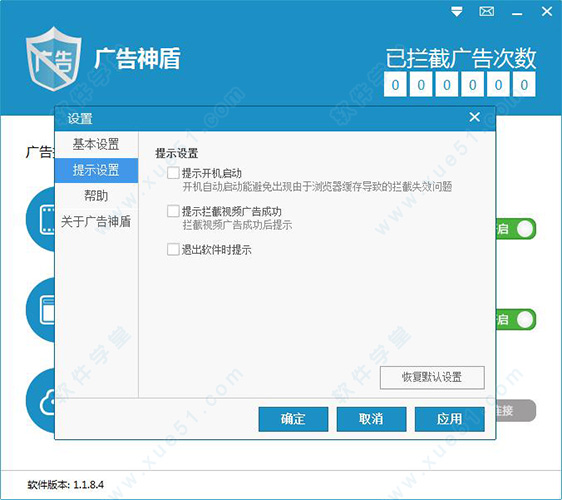Click 提示设置 section heading in panel
562x500 pixels.
pyautogui.click(x=177, y=153)
